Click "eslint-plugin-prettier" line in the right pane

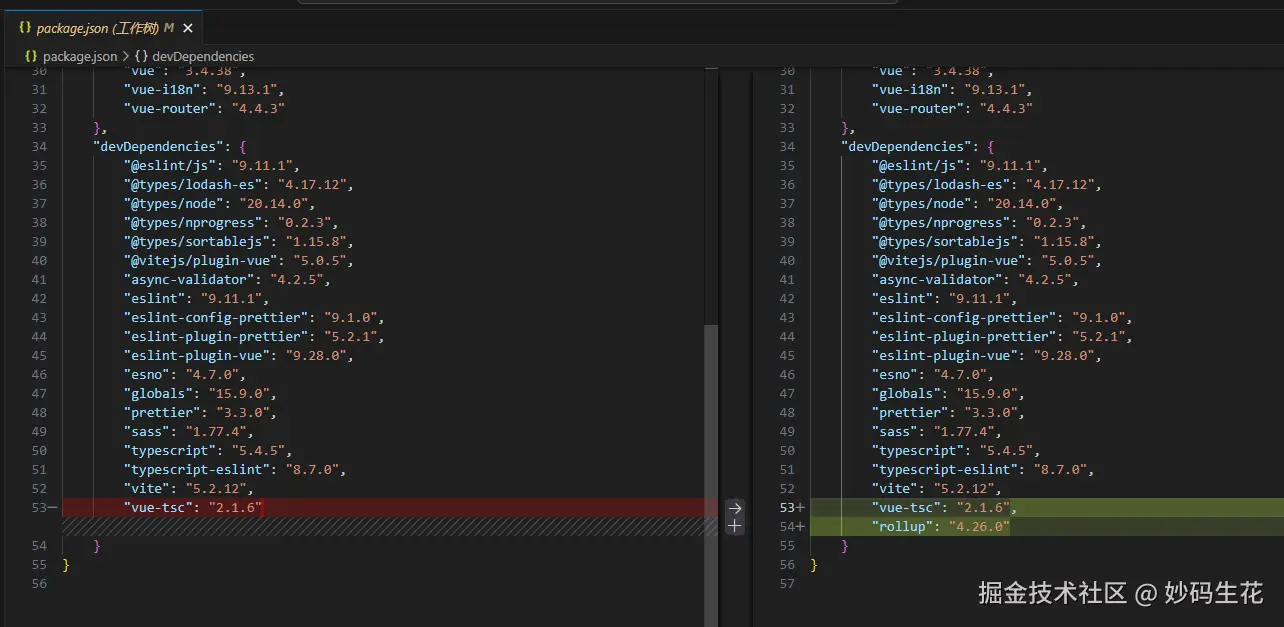click(x=1002, y=336)
